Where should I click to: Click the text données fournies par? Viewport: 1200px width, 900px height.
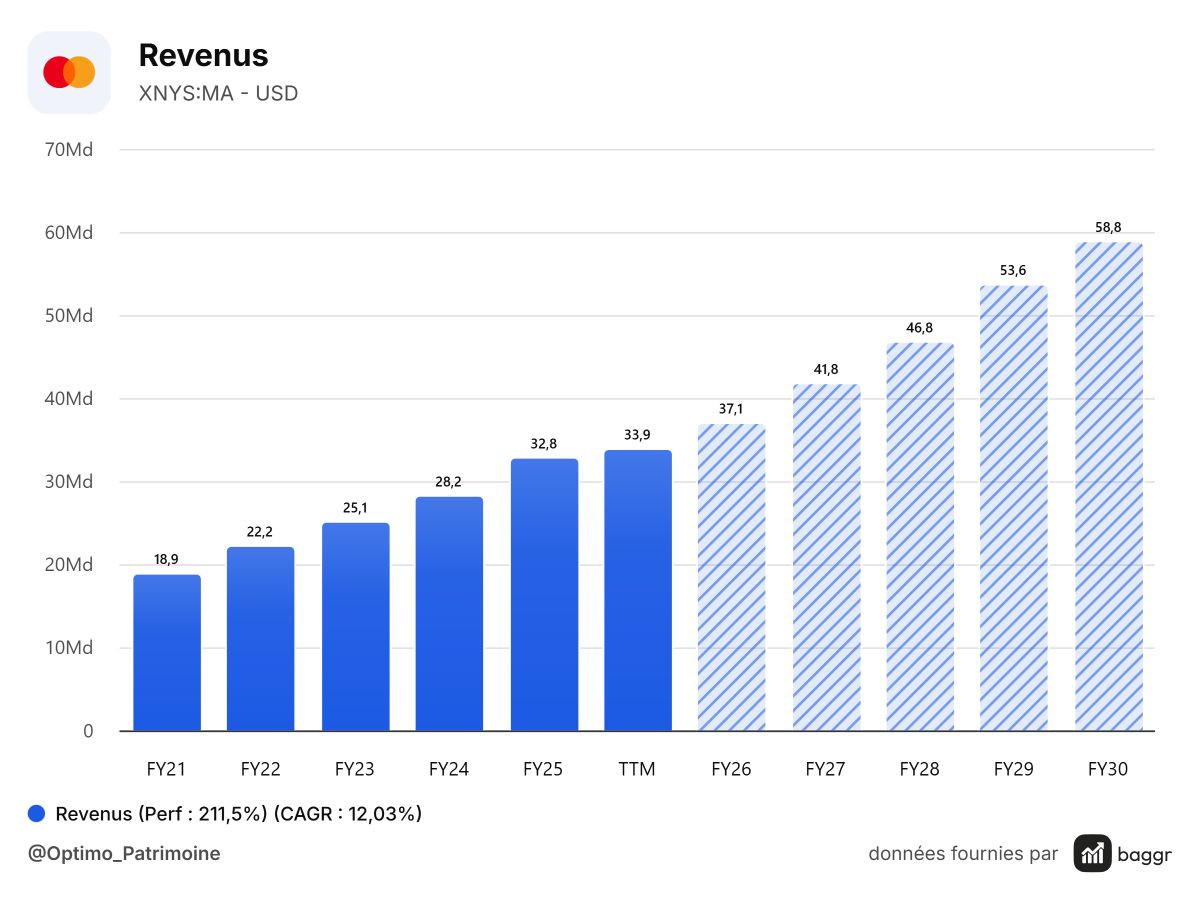tap(963, 854)
